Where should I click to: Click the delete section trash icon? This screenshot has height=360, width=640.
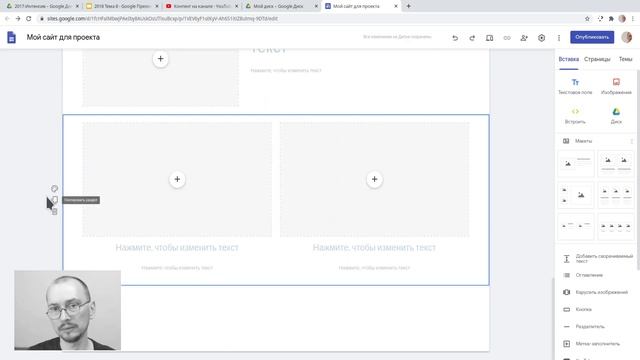point(55,211)
